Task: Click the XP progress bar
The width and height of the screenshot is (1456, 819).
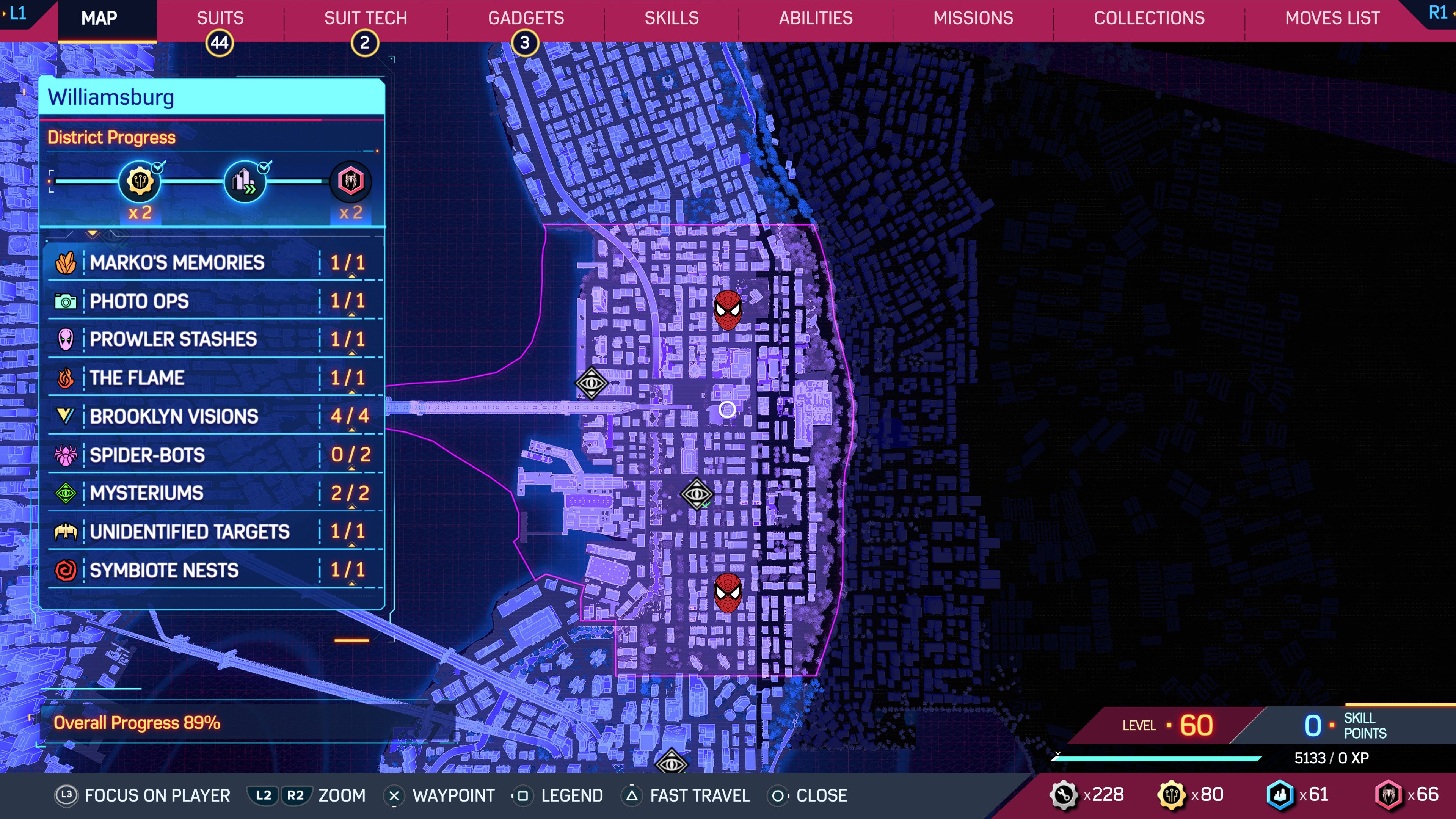Action: pos(1156,758)
